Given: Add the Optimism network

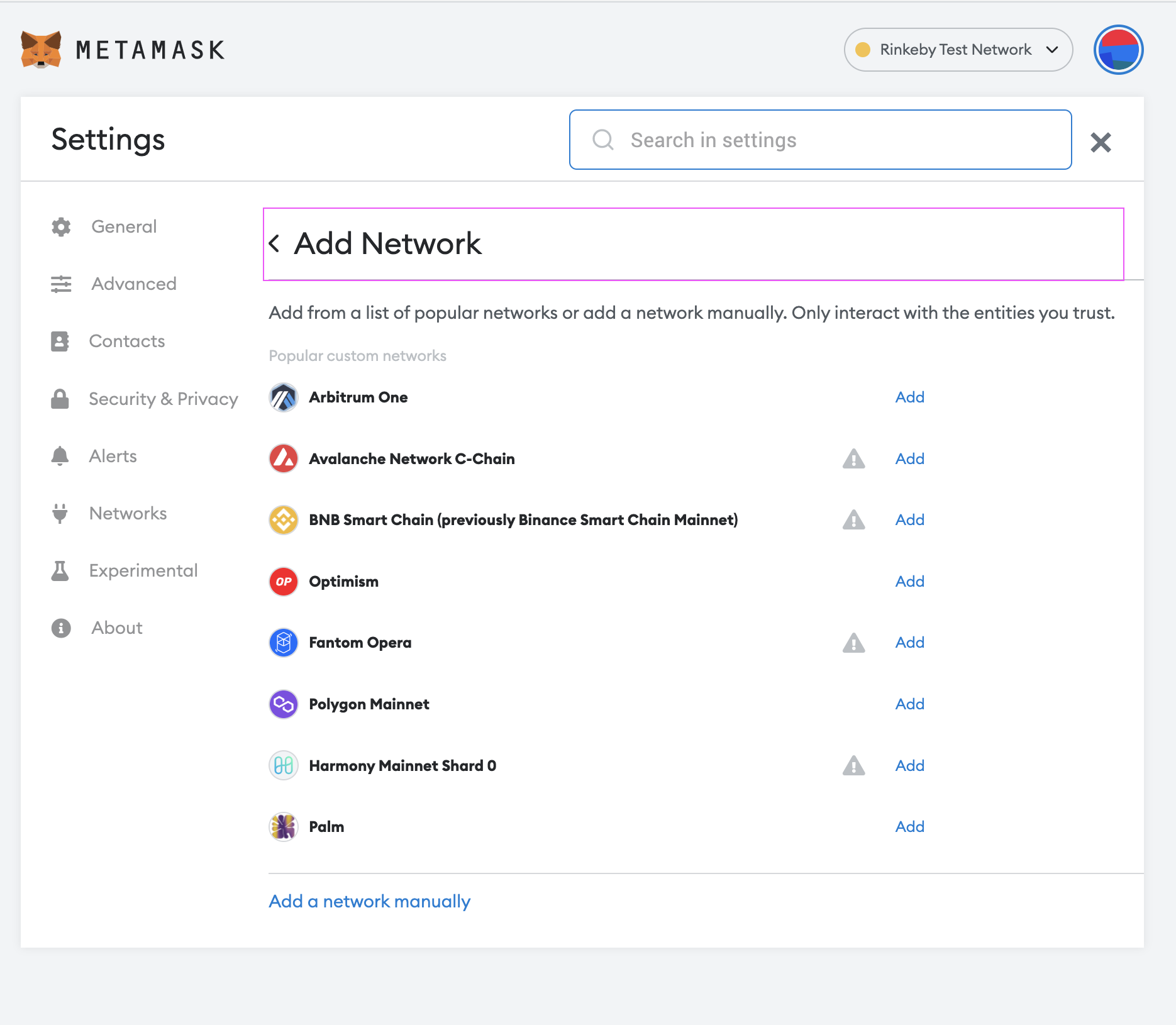Looking at the screenshot, I should click(x=909, y=582).
